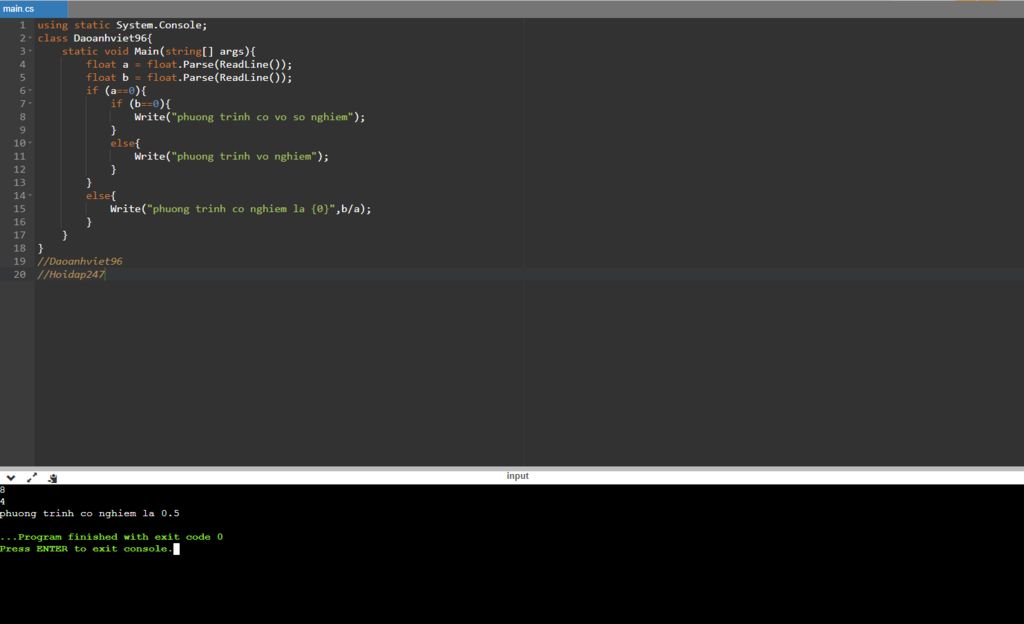Click 'Main(string[] args)' on line 3
The height and width of the screenshot is (624, 1024).
[192, 52]
